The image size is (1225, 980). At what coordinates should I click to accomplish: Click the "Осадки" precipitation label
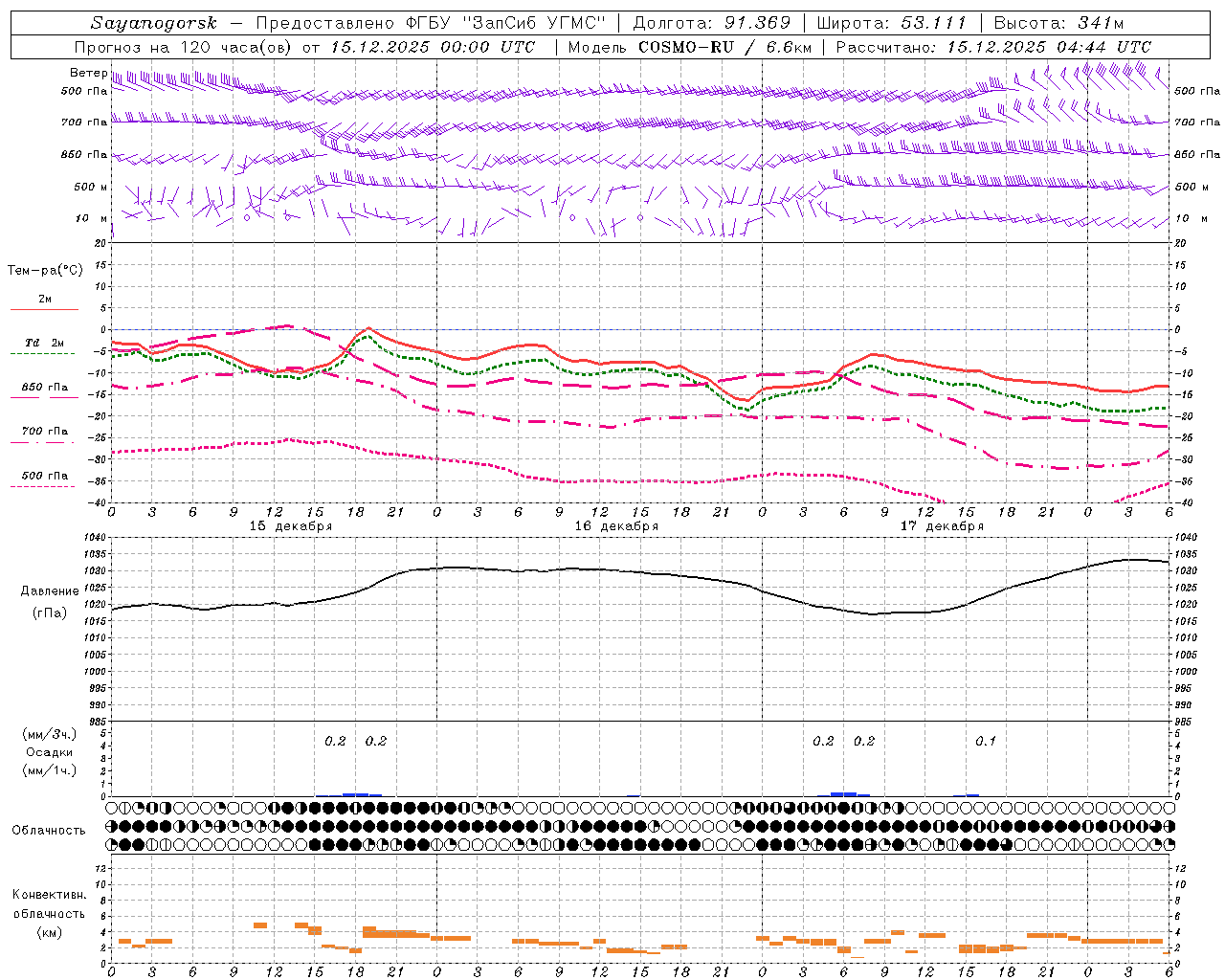(49, 752)
